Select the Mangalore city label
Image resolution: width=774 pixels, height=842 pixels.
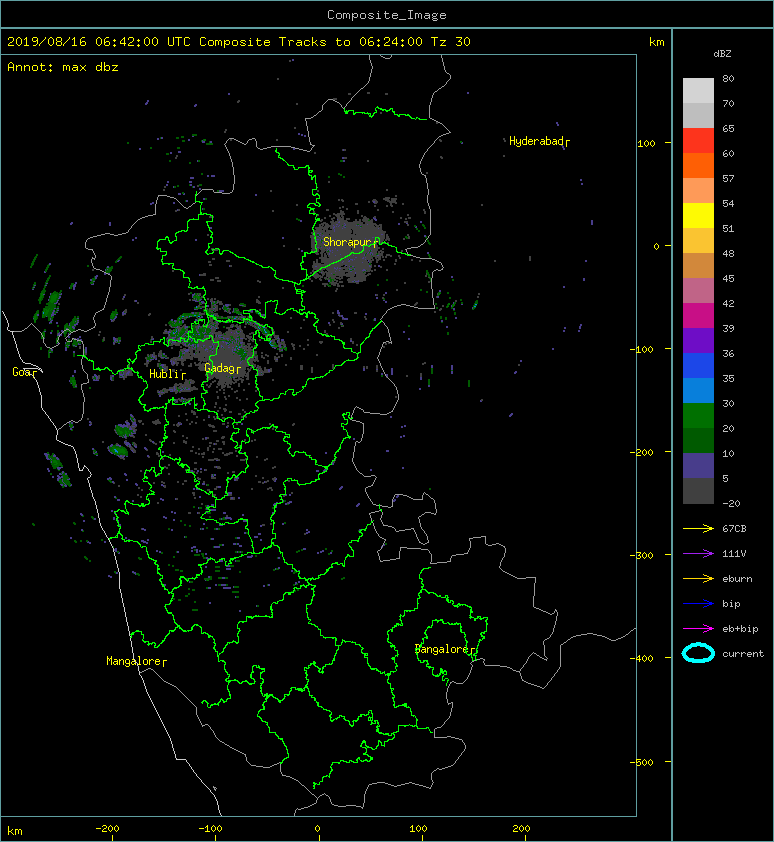click(x=134, y=661)
